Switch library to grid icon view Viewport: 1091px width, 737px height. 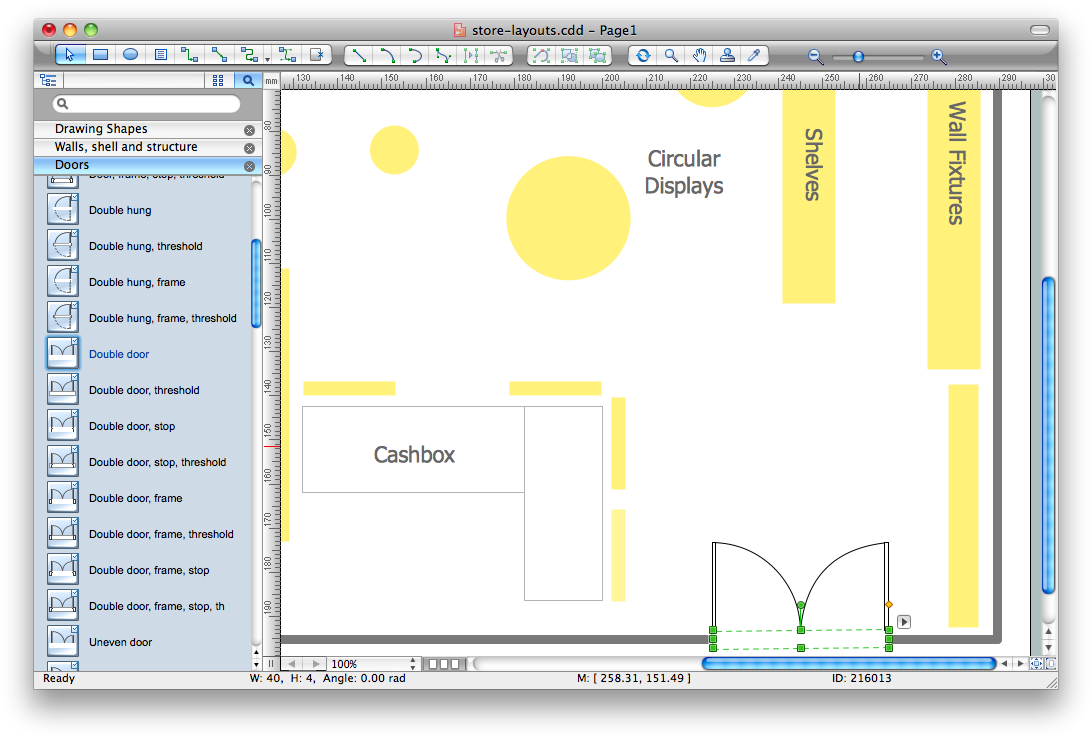point(218,81)
